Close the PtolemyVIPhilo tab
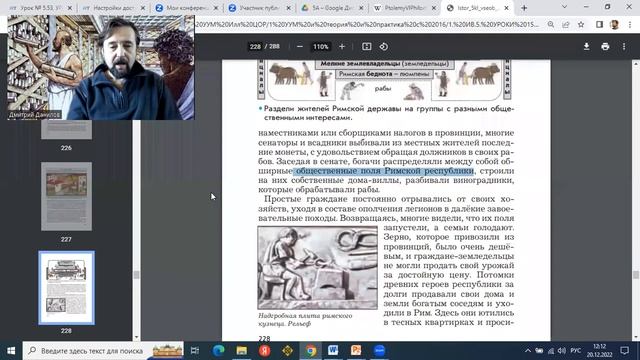This screenshot has height=360, width=640. [434, 8]
